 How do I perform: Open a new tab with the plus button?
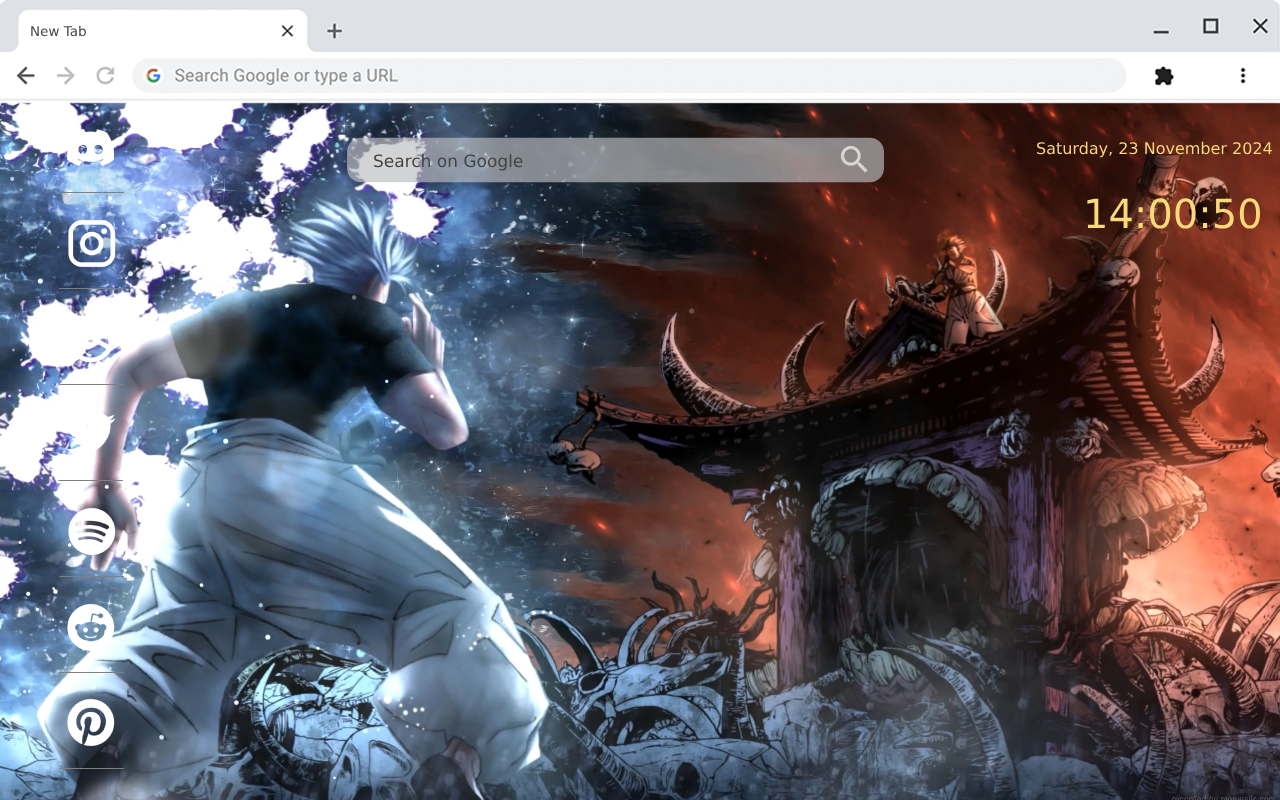pos(333,31)
